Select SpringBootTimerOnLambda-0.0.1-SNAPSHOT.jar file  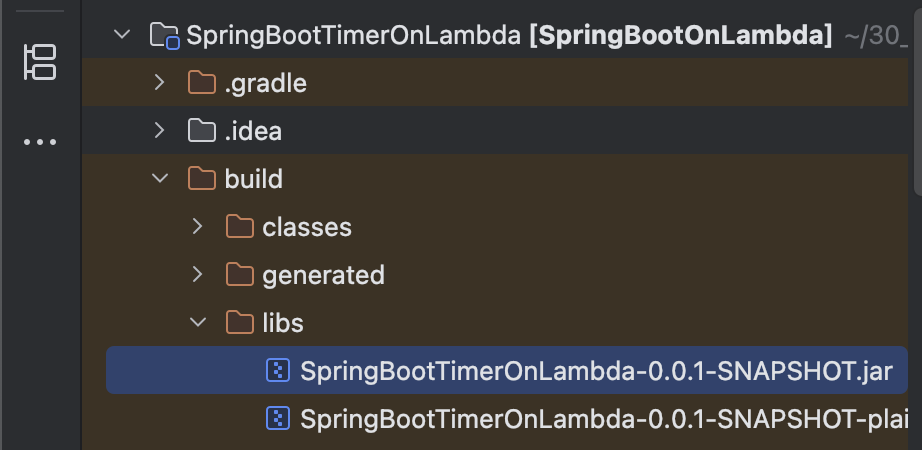507,371
